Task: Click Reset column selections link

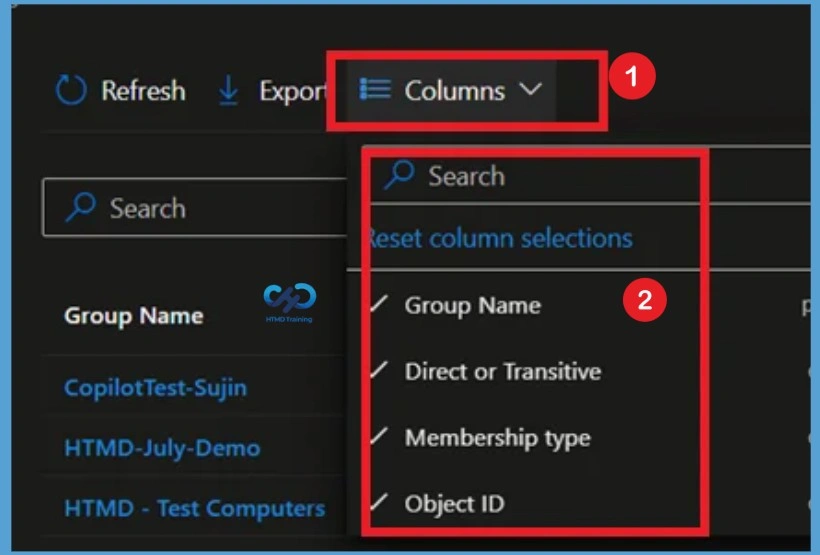Action: 500,239
